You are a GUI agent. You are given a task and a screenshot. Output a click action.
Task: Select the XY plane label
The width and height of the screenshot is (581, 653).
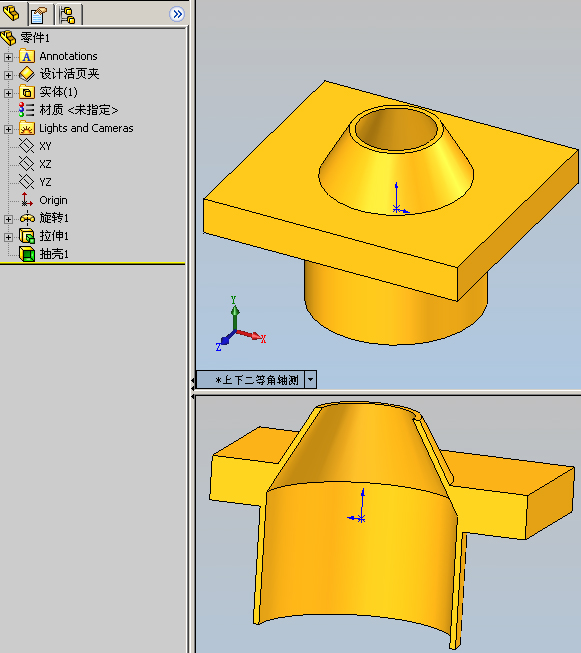click(45, 146)
